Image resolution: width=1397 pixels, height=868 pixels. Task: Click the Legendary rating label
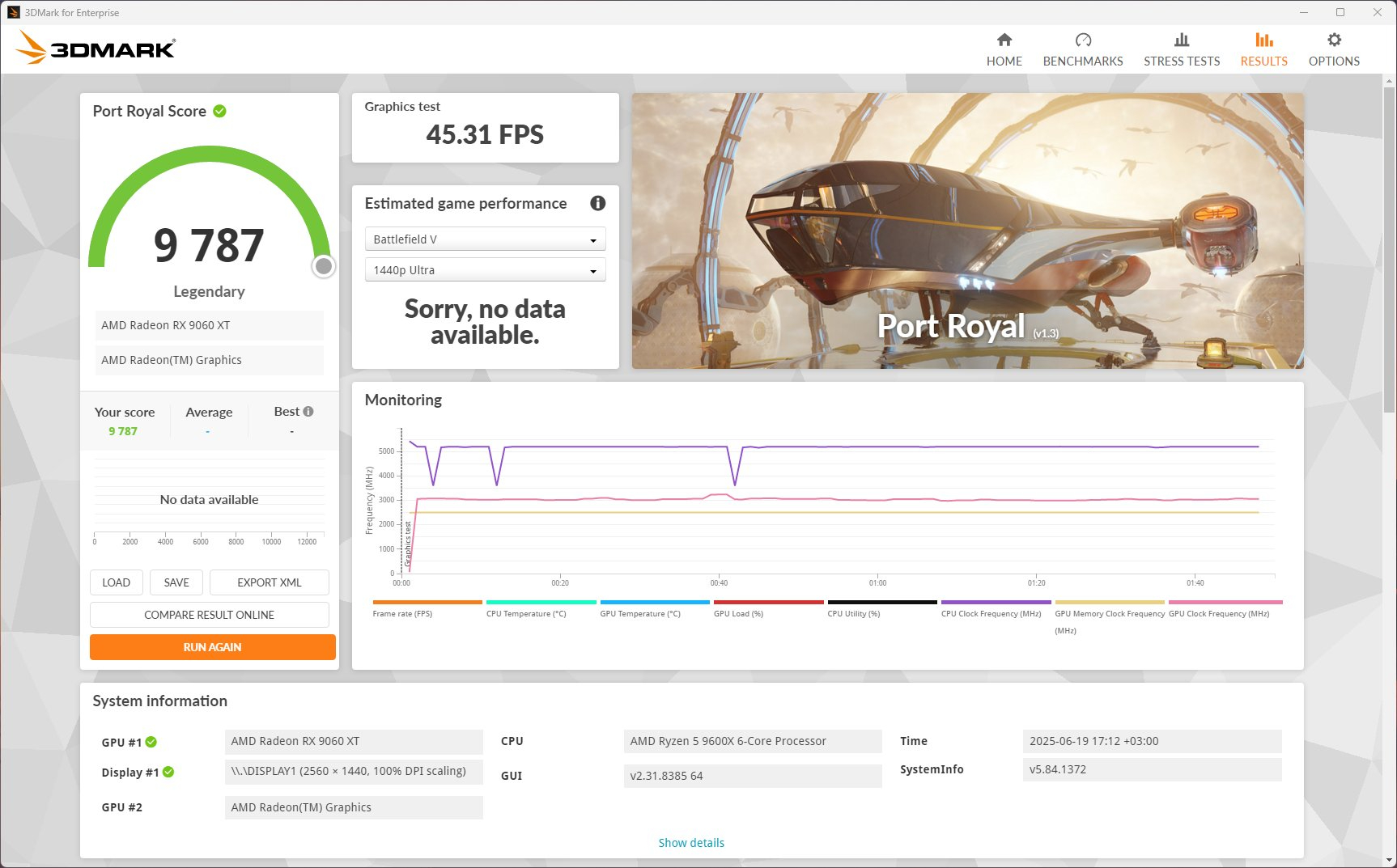click(209, 291)
